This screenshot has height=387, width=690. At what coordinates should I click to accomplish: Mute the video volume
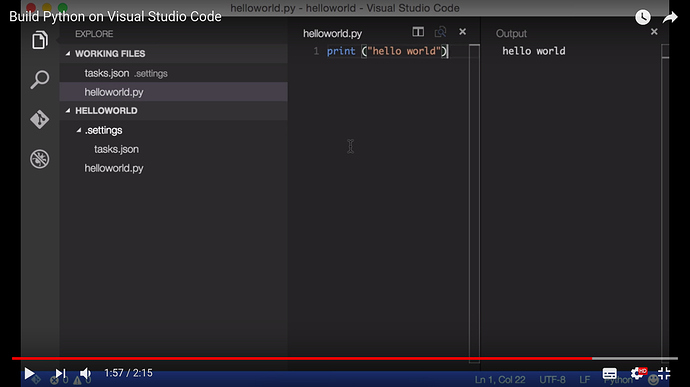[x=85, y=373]
